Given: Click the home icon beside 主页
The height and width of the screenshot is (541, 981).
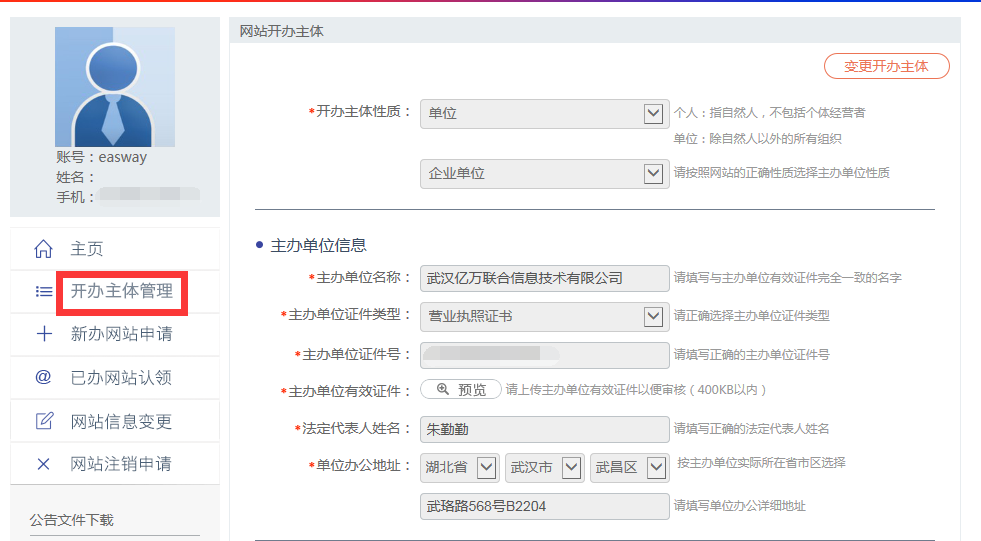Looking at the screenshot, I should click(43, 249).
